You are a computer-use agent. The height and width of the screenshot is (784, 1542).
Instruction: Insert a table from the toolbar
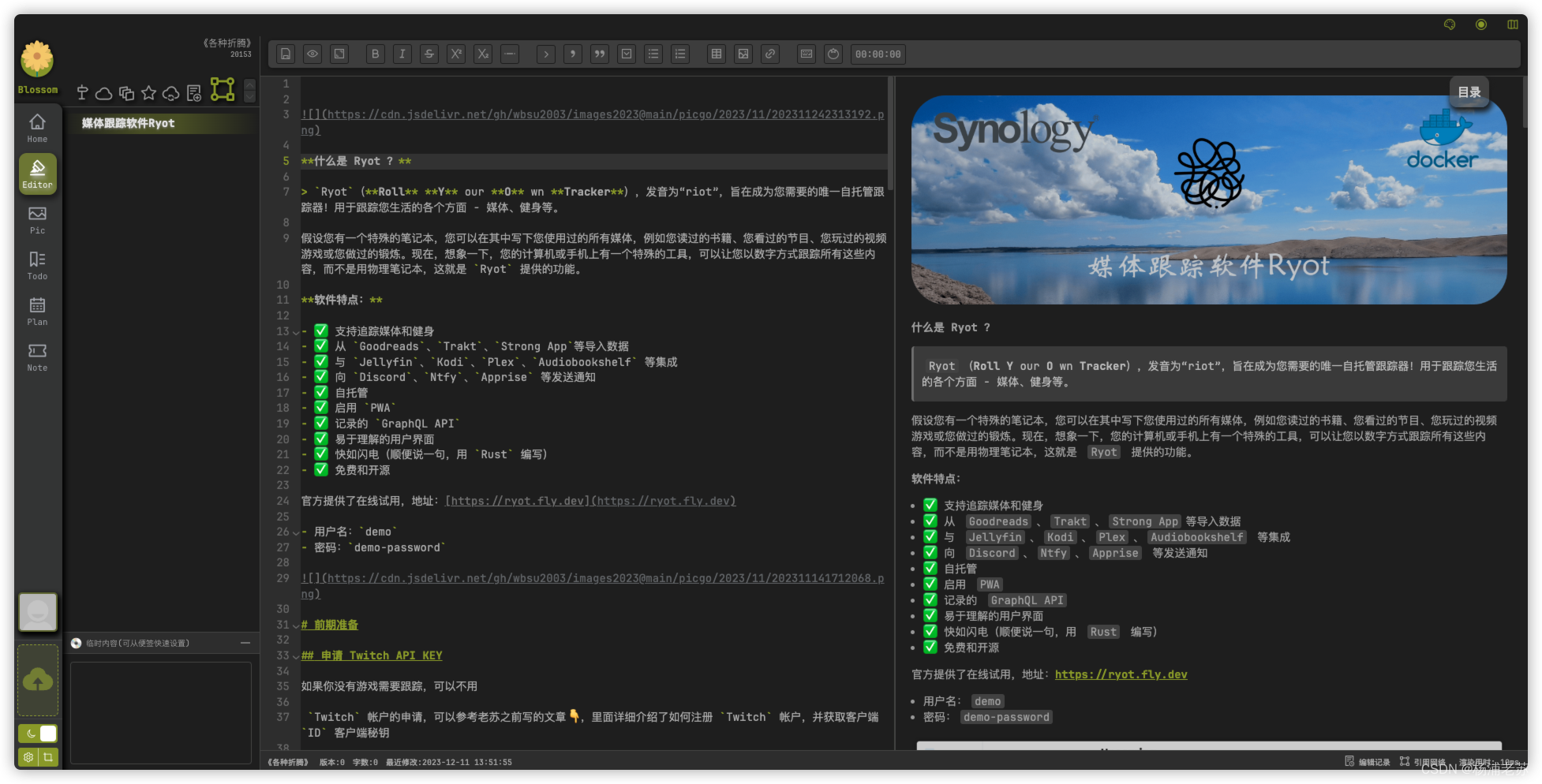[x=717, y=54]
